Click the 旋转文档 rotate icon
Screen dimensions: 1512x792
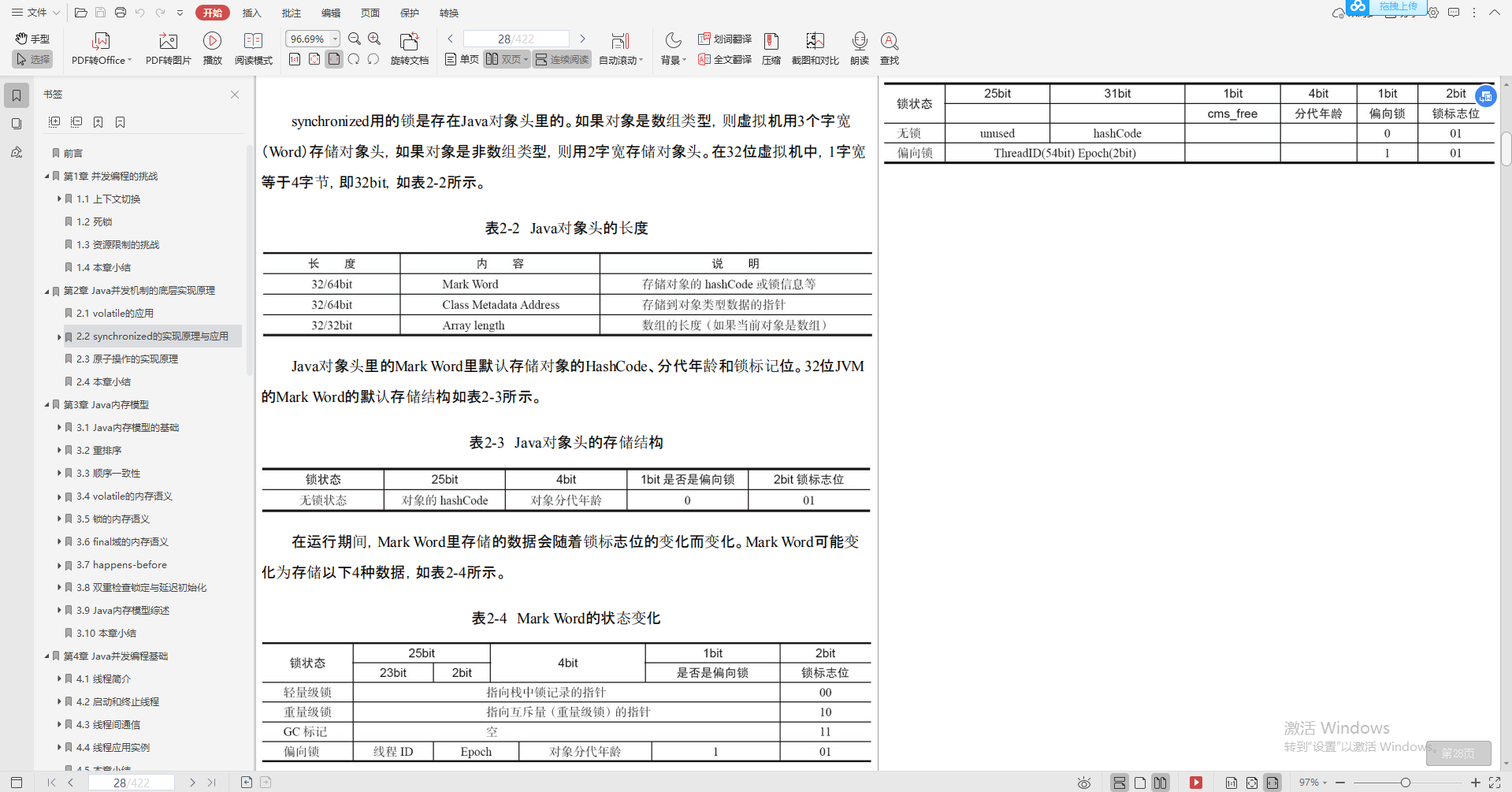click(x=409, y=47)
